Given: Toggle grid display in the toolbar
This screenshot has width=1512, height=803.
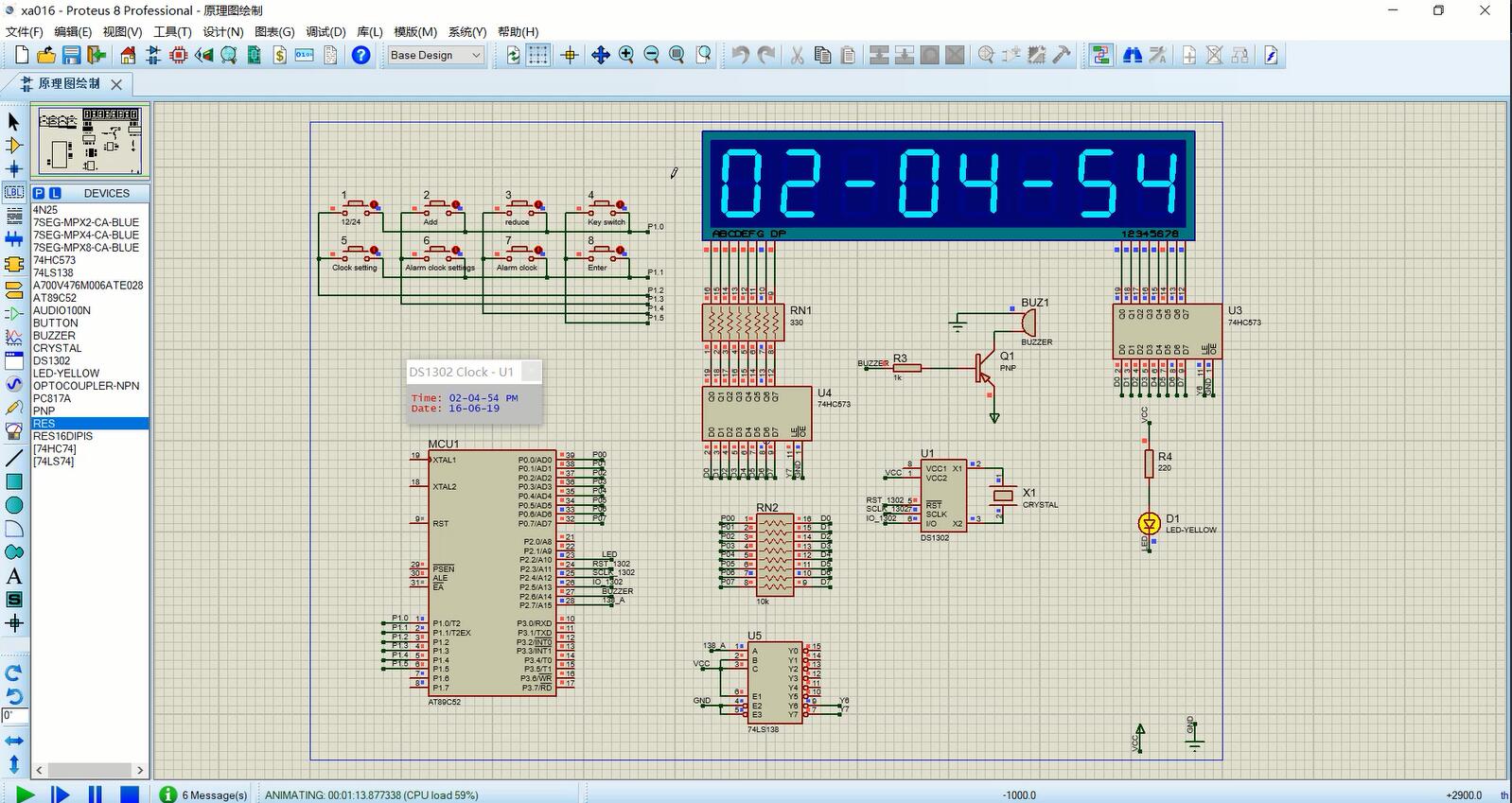Looking at the screenshot, I should point(537,55).
